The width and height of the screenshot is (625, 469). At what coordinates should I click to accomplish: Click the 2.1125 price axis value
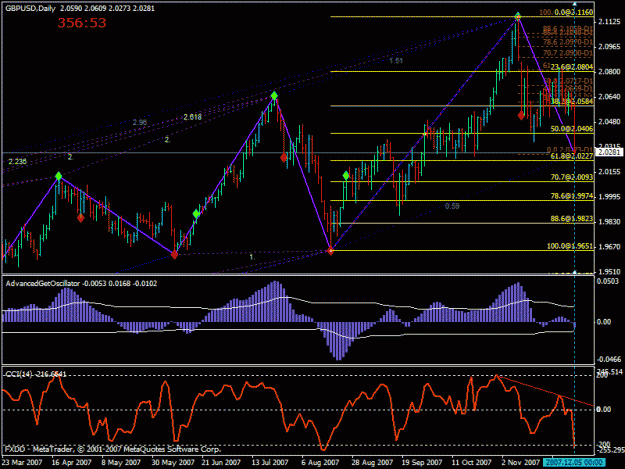609,22
